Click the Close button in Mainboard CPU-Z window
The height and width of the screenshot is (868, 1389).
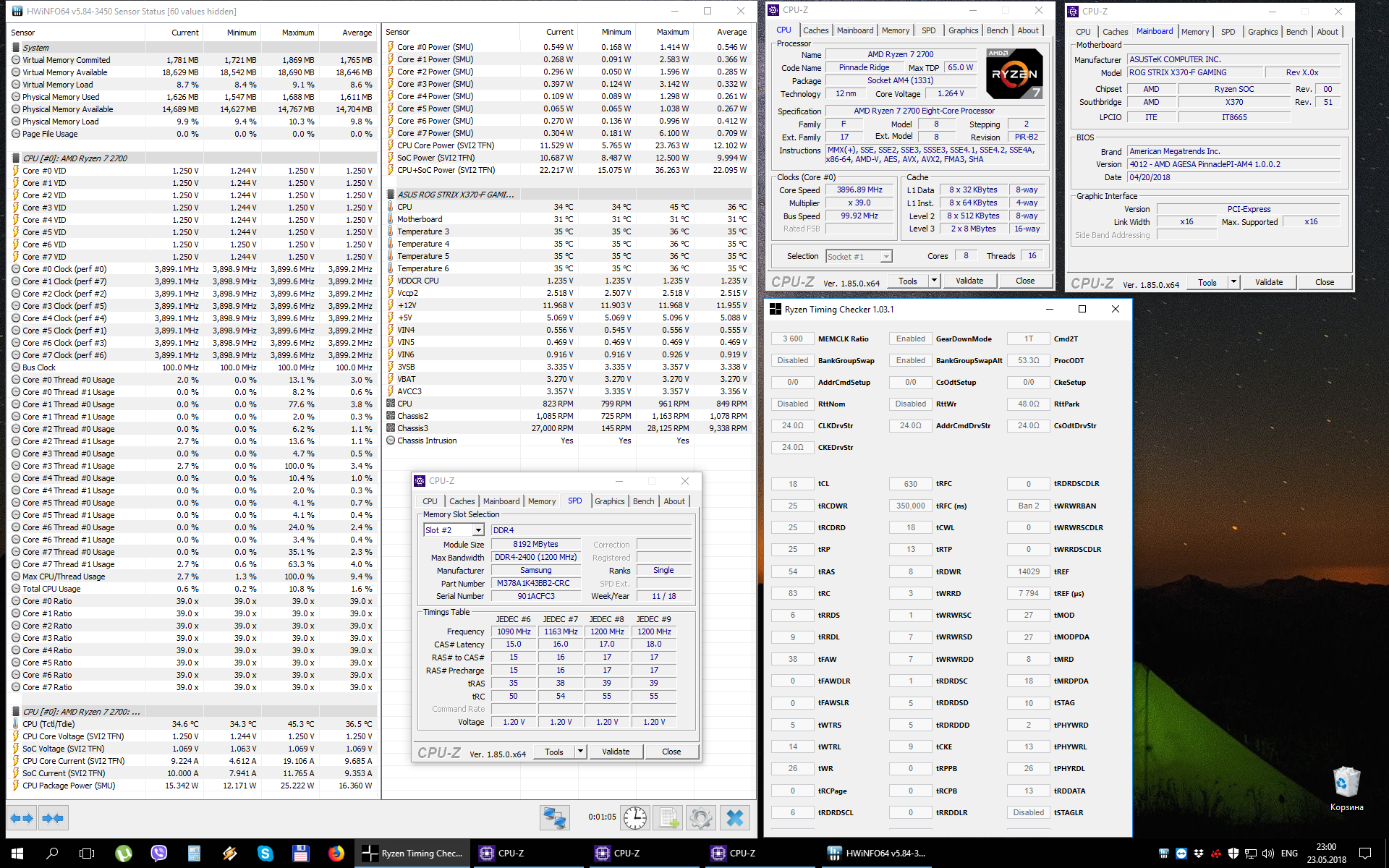coord(1324,282)
